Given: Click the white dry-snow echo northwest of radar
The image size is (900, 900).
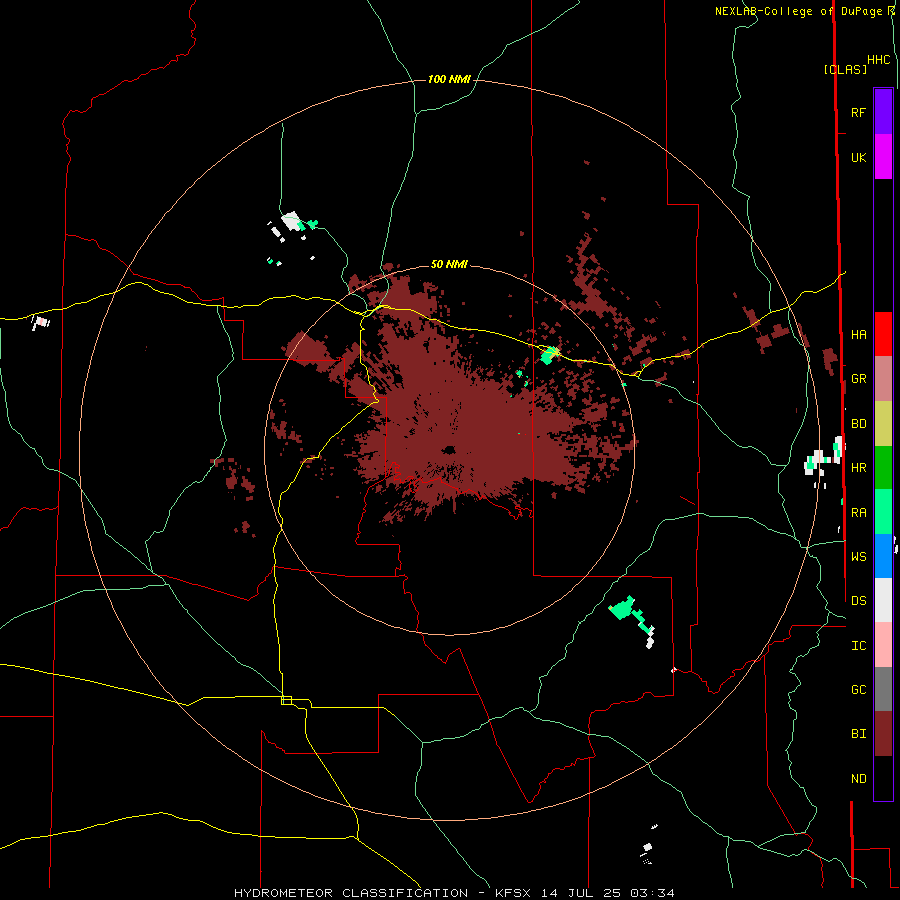Looking at the screenshot, I should pos(292,221).
